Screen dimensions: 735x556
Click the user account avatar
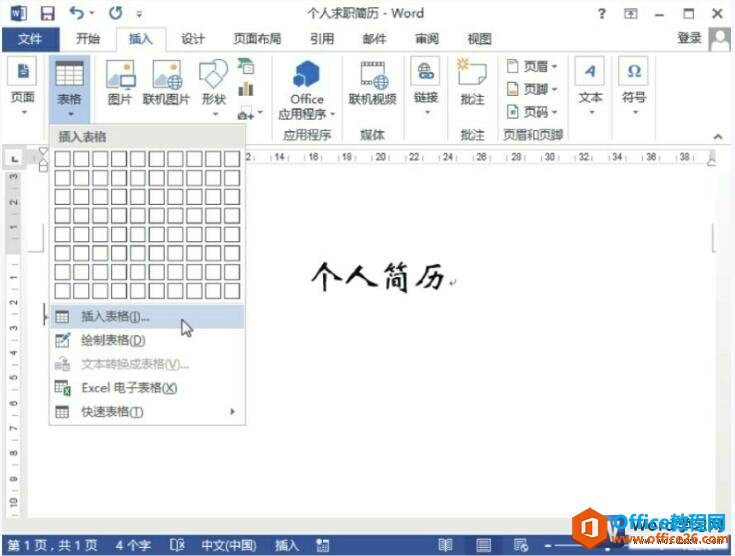719,39
